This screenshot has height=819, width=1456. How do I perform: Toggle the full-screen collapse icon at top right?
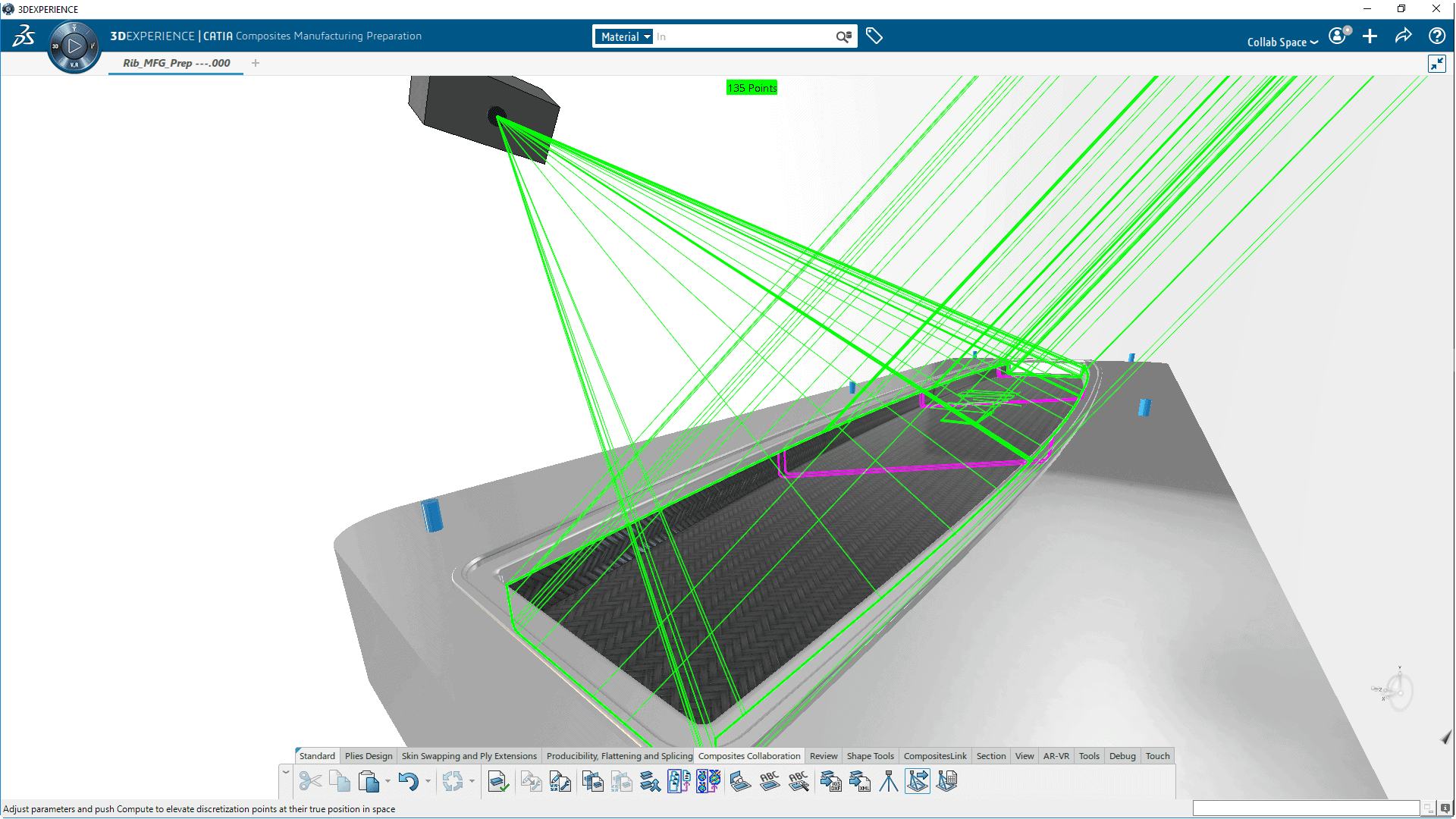tap(1436, 64)
